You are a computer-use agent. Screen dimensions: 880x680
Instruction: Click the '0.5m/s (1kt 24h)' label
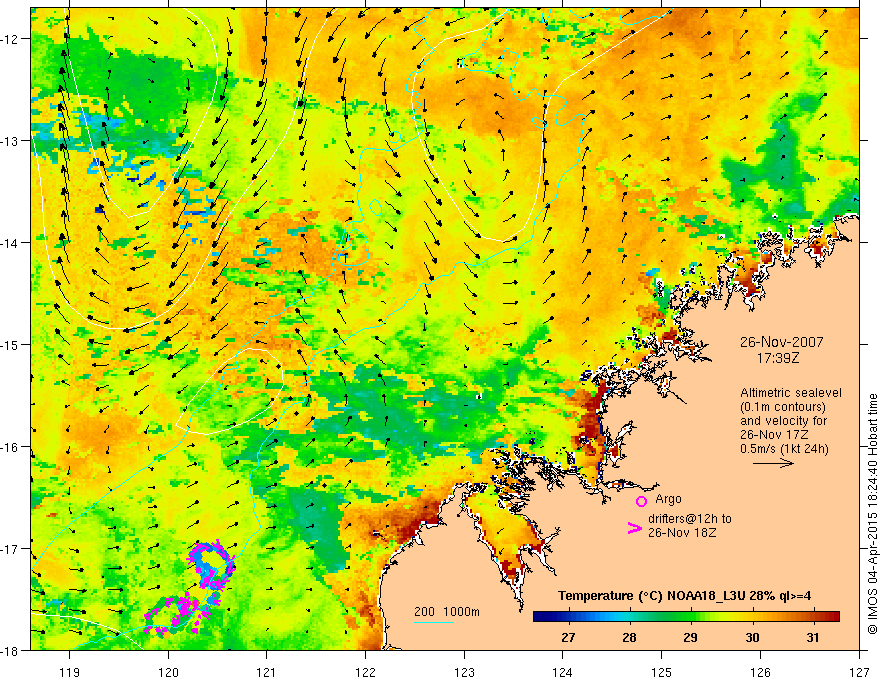(784, 449)
